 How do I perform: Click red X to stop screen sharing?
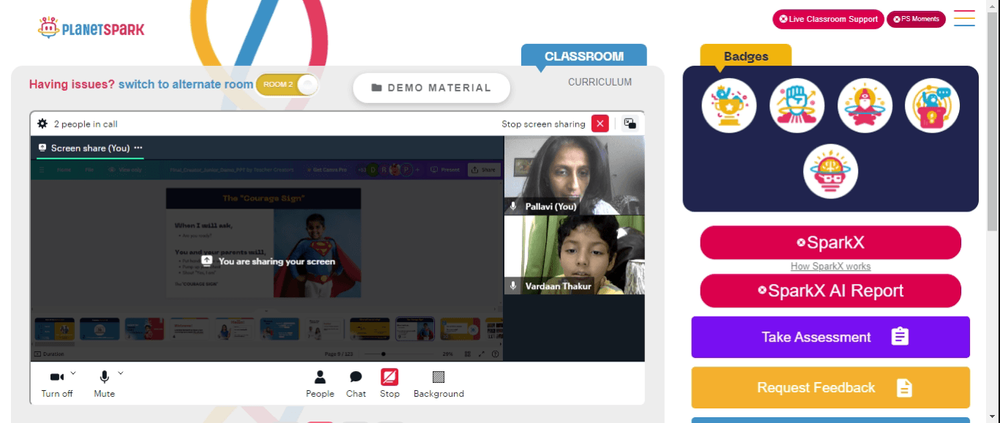click(599, 124)
